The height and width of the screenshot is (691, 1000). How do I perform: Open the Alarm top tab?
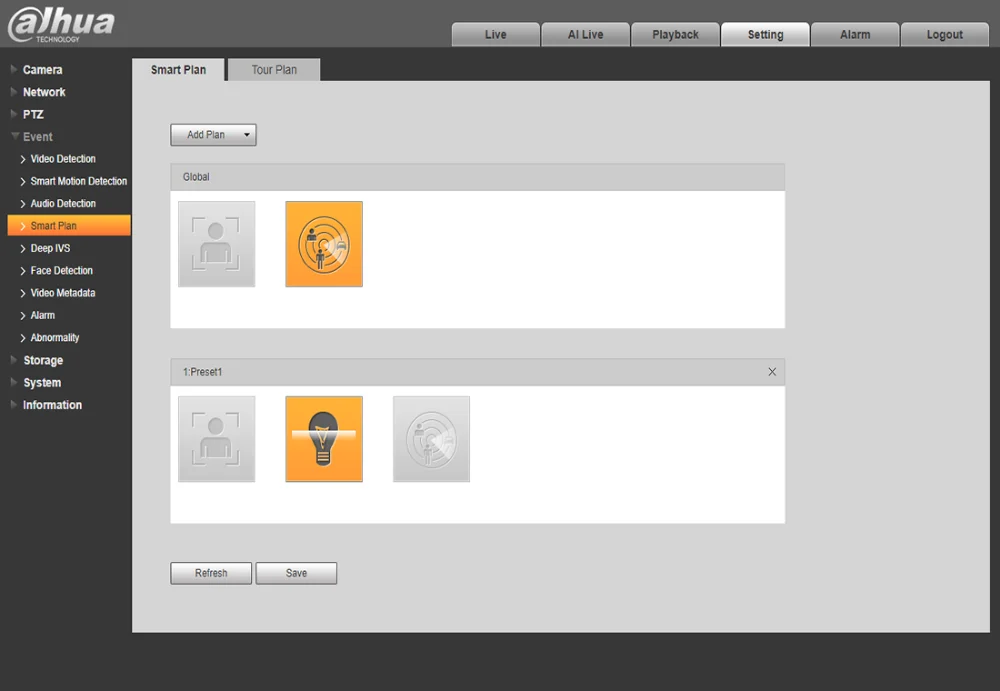click(855, 34)
